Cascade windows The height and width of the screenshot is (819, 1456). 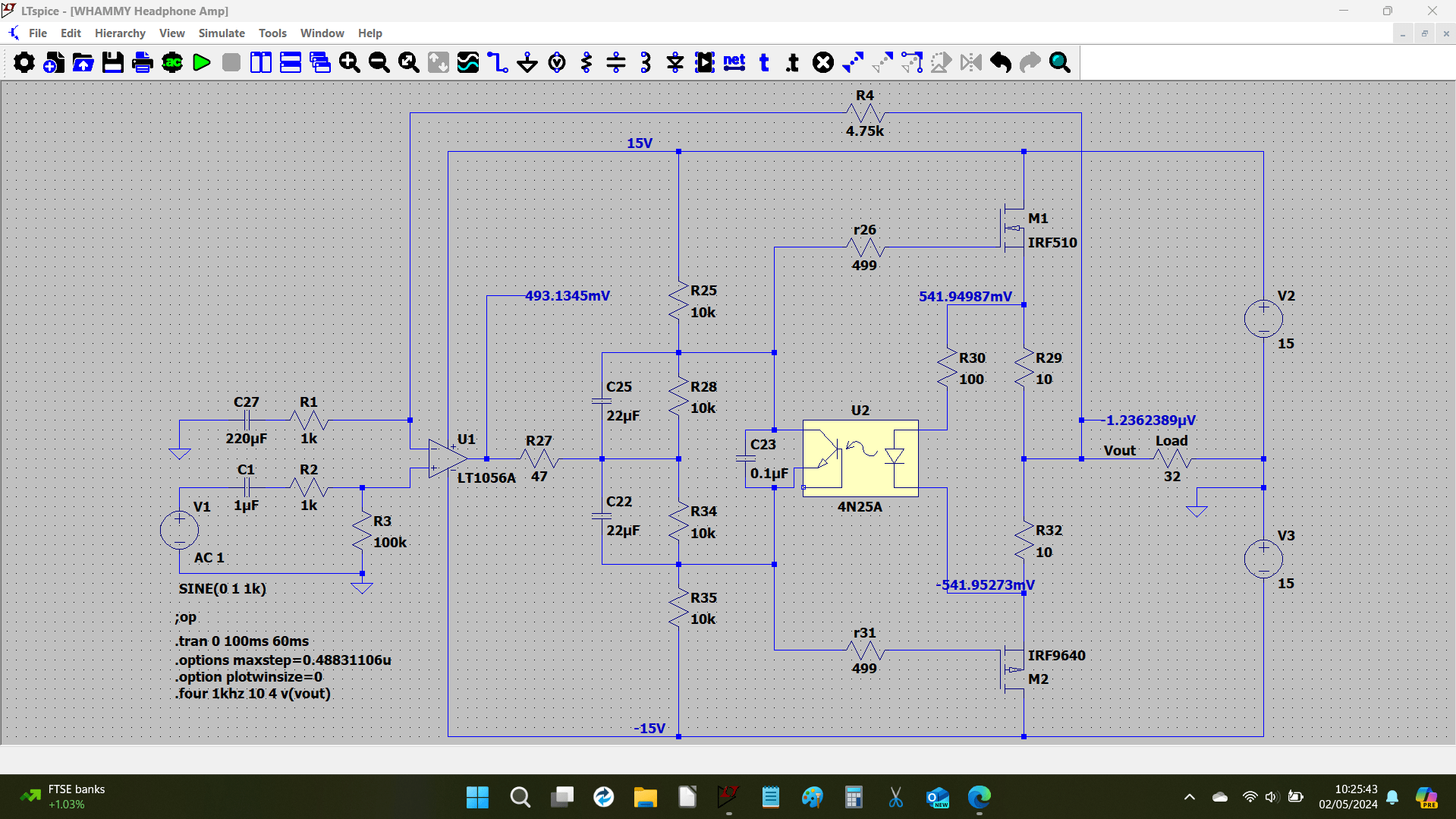(x=320, y=62)
